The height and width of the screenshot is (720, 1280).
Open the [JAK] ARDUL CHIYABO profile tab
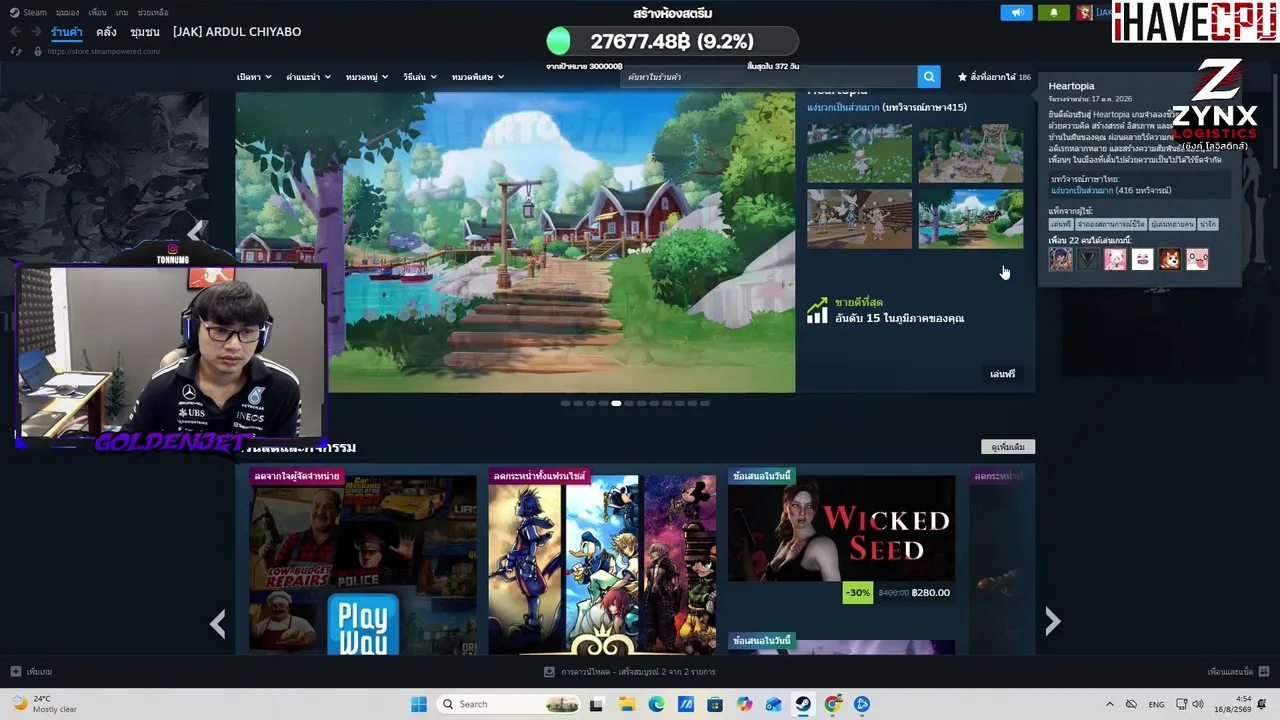(237, 32)
